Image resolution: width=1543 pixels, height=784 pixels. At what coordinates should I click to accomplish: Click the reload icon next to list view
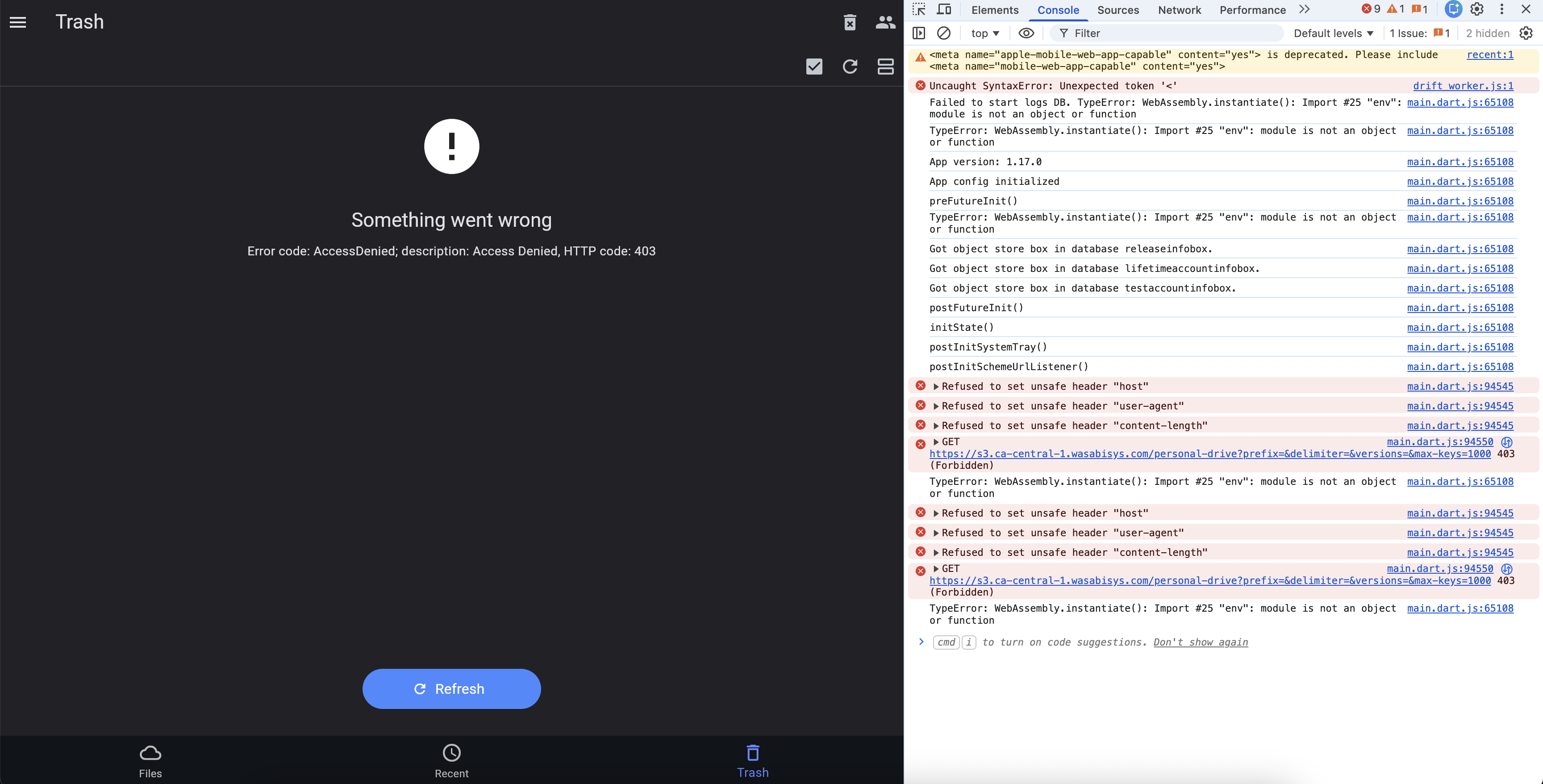(849, 67)
